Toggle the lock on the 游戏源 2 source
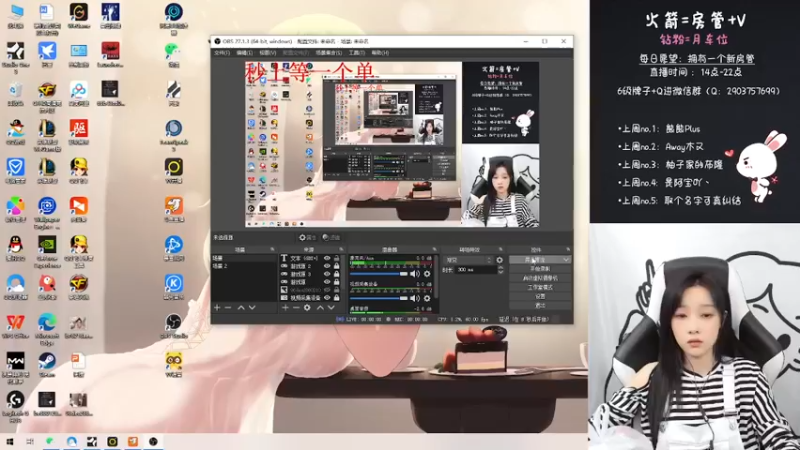This screenshot has height=450, width=800. [x=336, y=266]
